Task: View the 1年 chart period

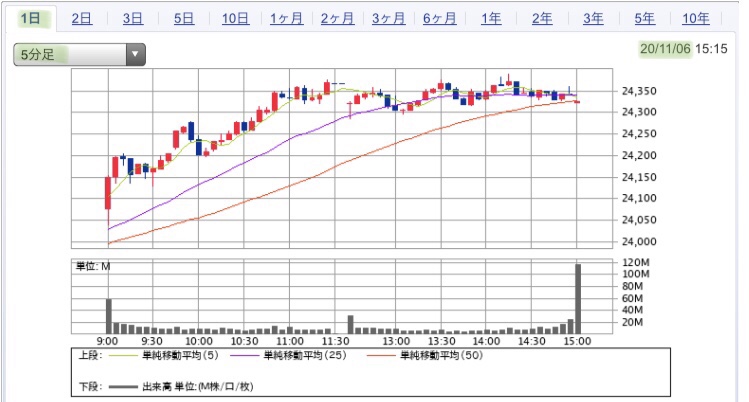Action: click(x=491, y=19)
